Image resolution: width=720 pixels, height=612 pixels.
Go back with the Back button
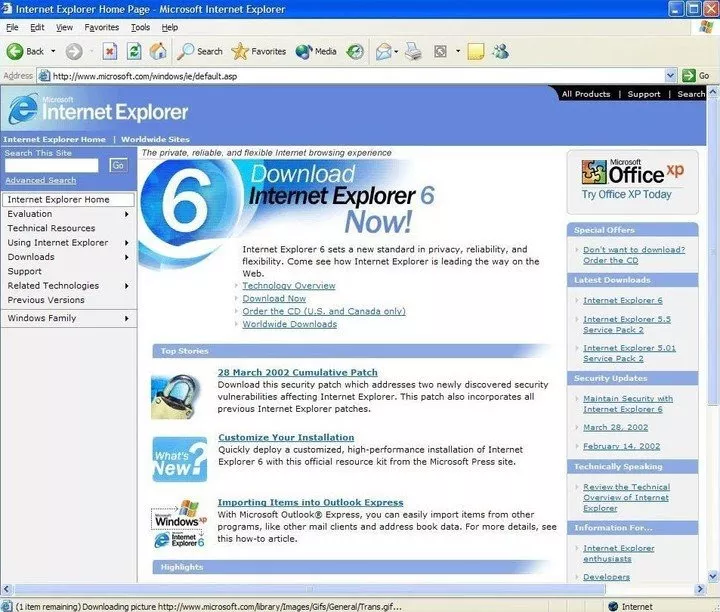click(25, 51)
